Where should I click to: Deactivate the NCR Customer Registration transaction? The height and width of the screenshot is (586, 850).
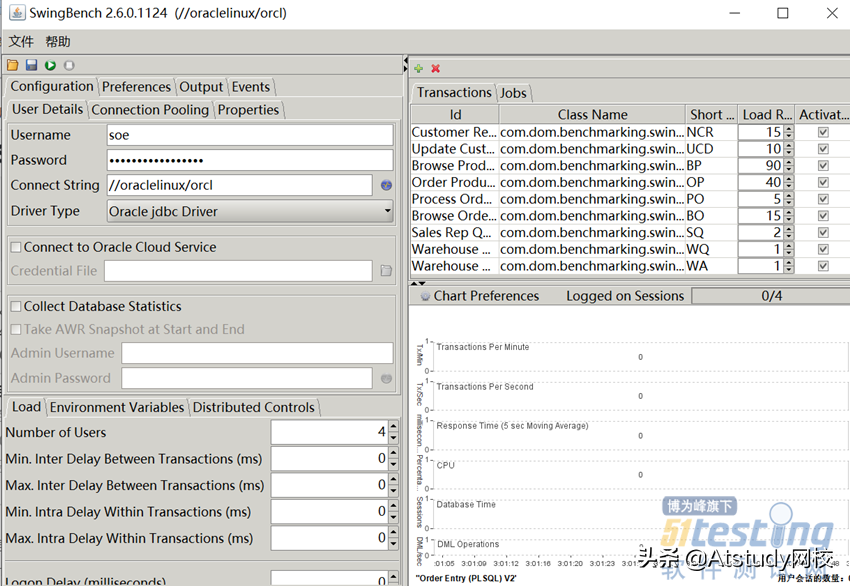point(823,132)
